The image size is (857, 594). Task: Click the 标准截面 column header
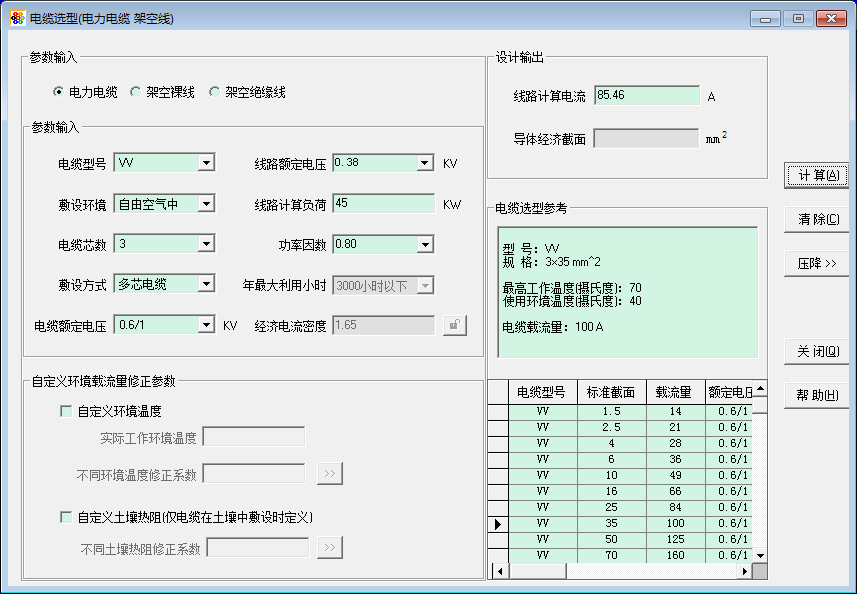[x=612, y=392]
